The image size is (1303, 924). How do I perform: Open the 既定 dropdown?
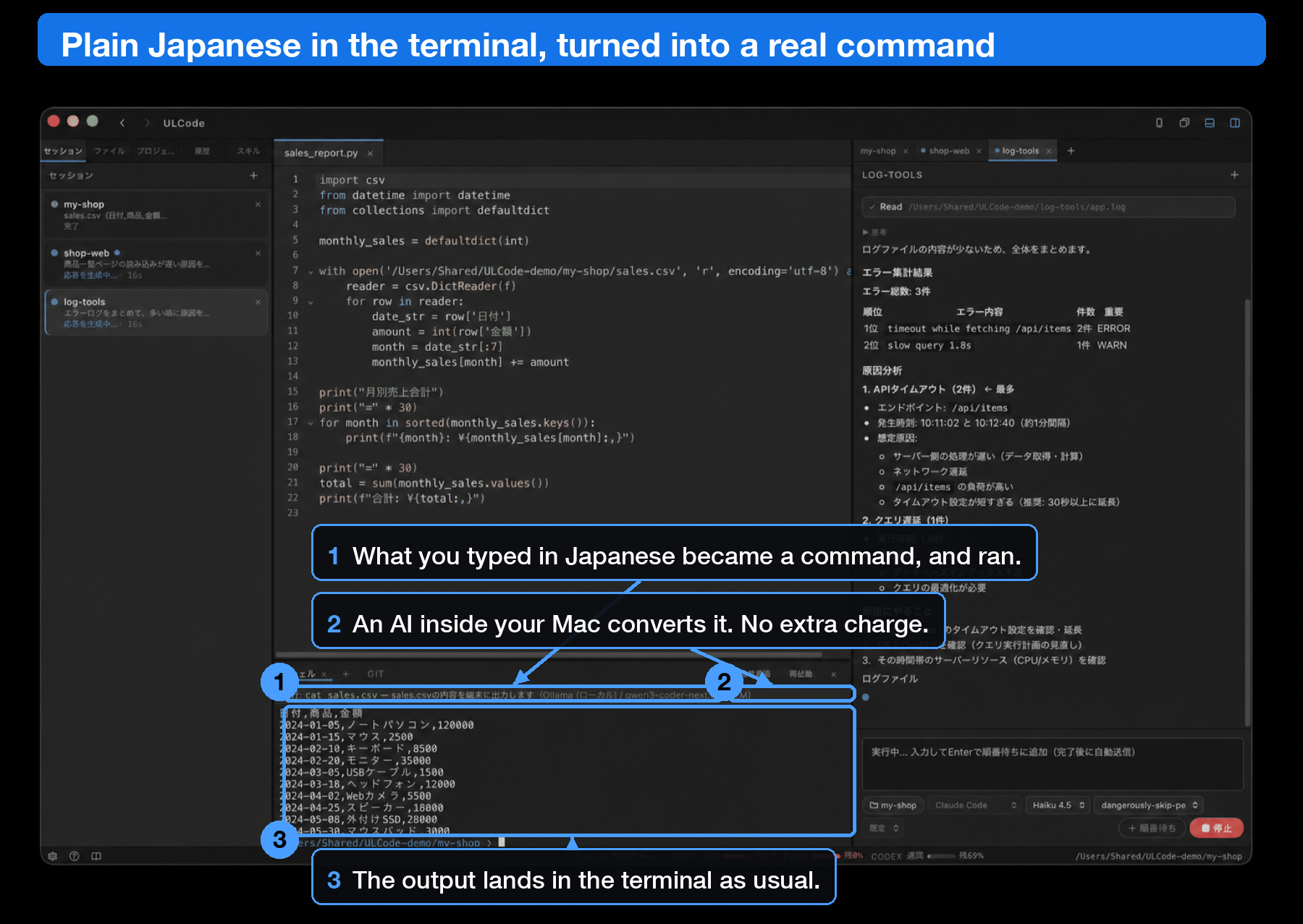[884, 828]
